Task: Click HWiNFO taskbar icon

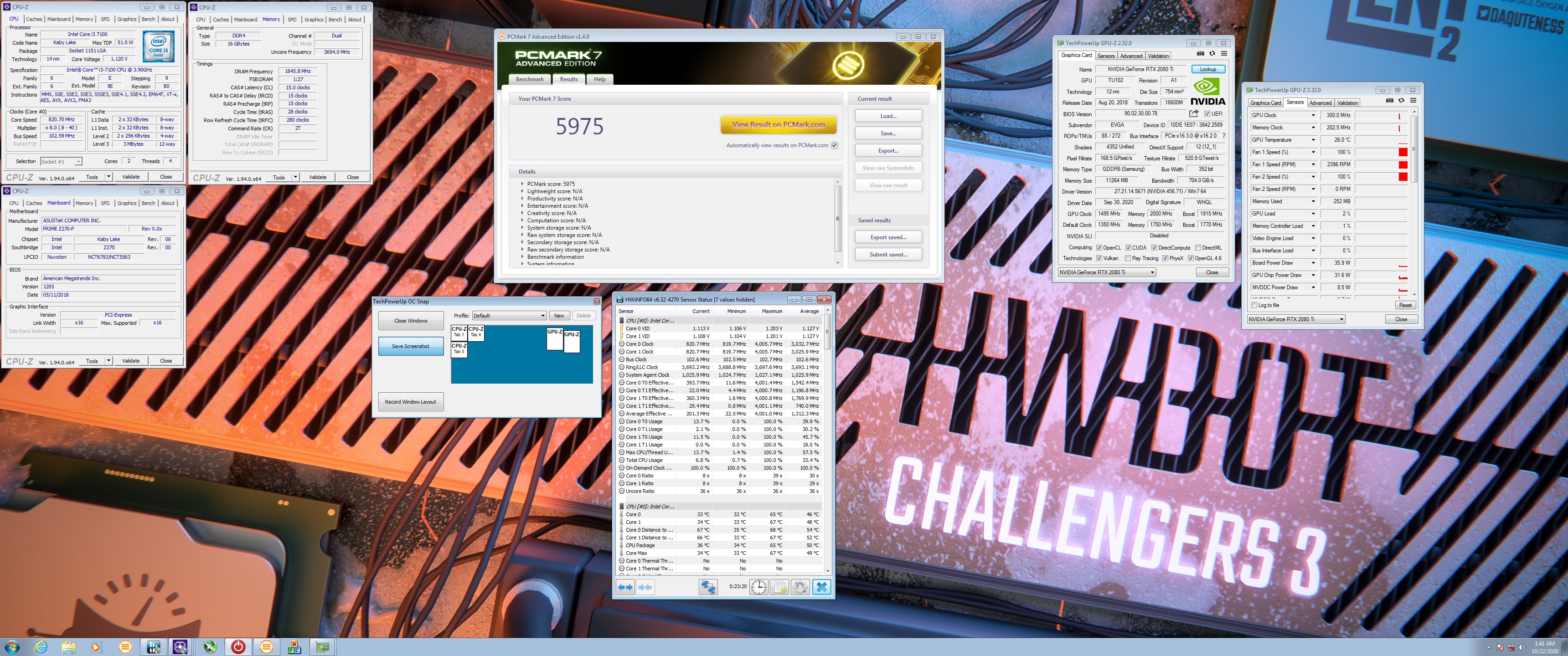Action: point(154,647)
